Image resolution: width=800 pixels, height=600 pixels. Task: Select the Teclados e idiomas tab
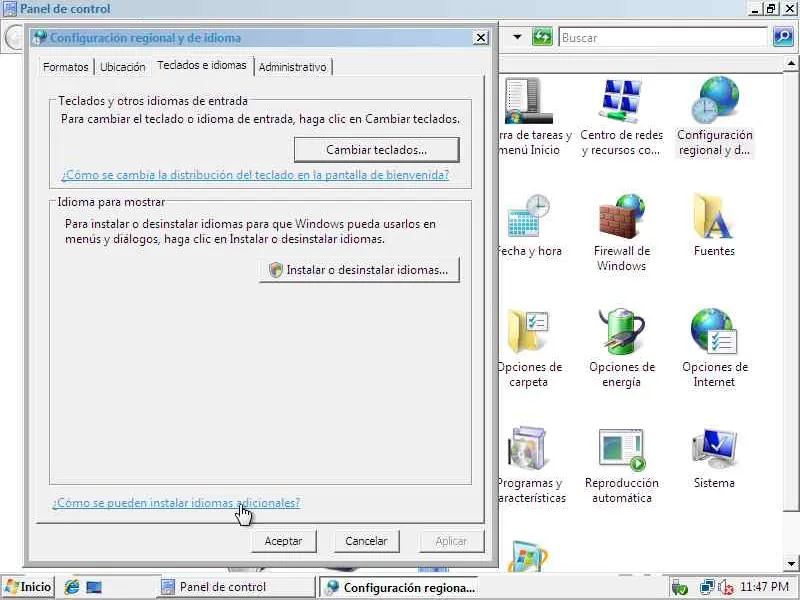(x=202, y=65)
